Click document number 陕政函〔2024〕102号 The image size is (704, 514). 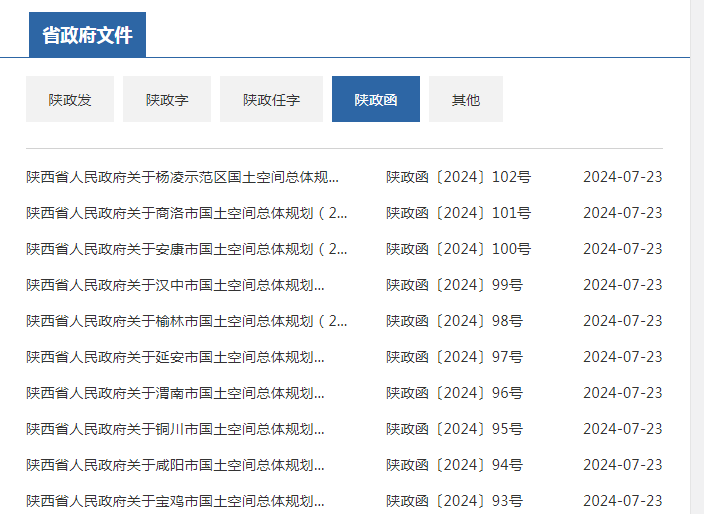click(x=458, y=177)
